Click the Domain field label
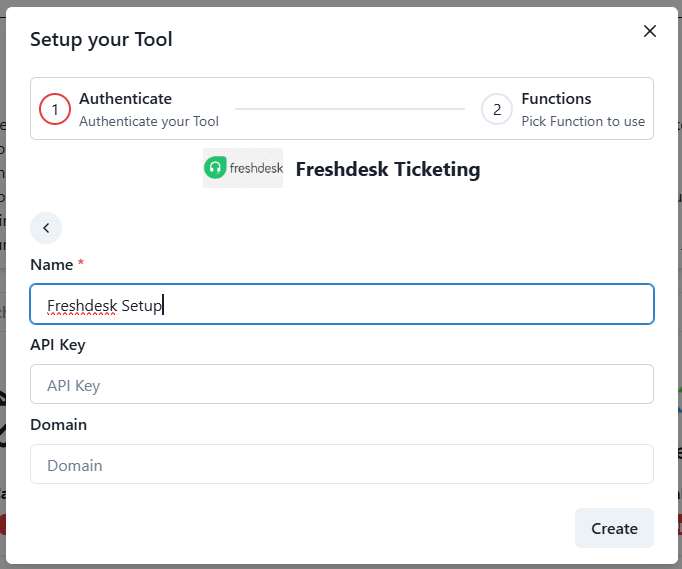The height and width of the screenshot is (569, 682). (x=59, y=425)
